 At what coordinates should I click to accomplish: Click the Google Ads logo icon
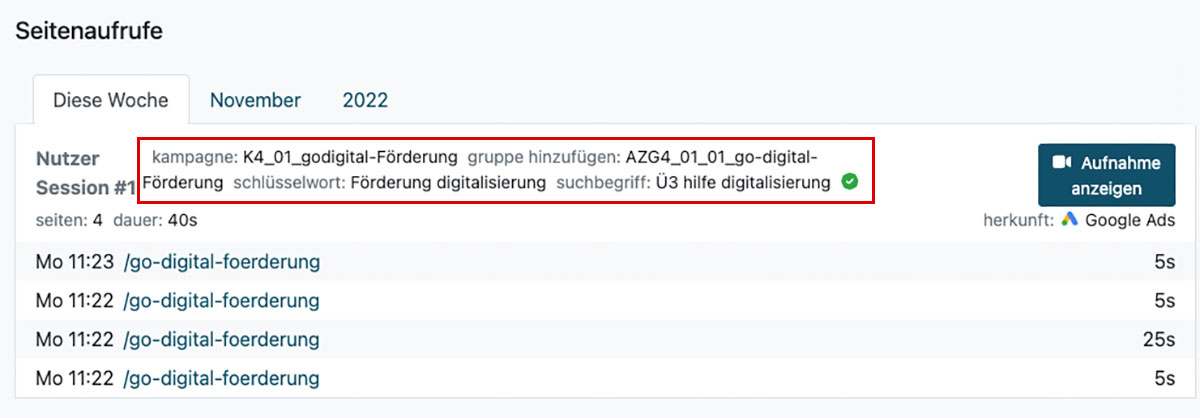point(1069,220)
